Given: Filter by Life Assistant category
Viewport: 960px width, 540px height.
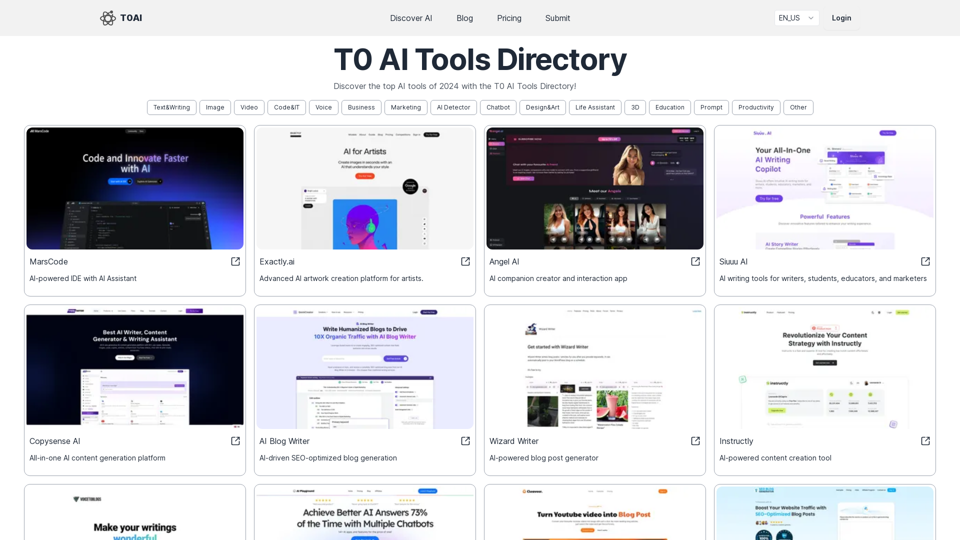Looking at the screenshot, I should [595, 107].
